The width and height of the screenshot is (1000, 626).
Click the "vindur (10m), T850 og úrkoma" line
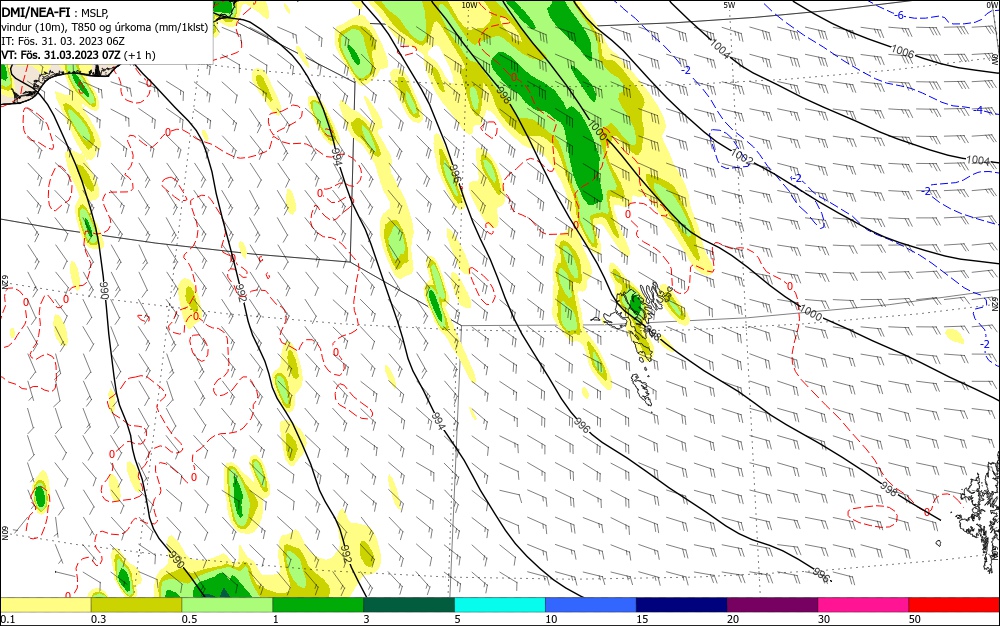tap(105, 27)
